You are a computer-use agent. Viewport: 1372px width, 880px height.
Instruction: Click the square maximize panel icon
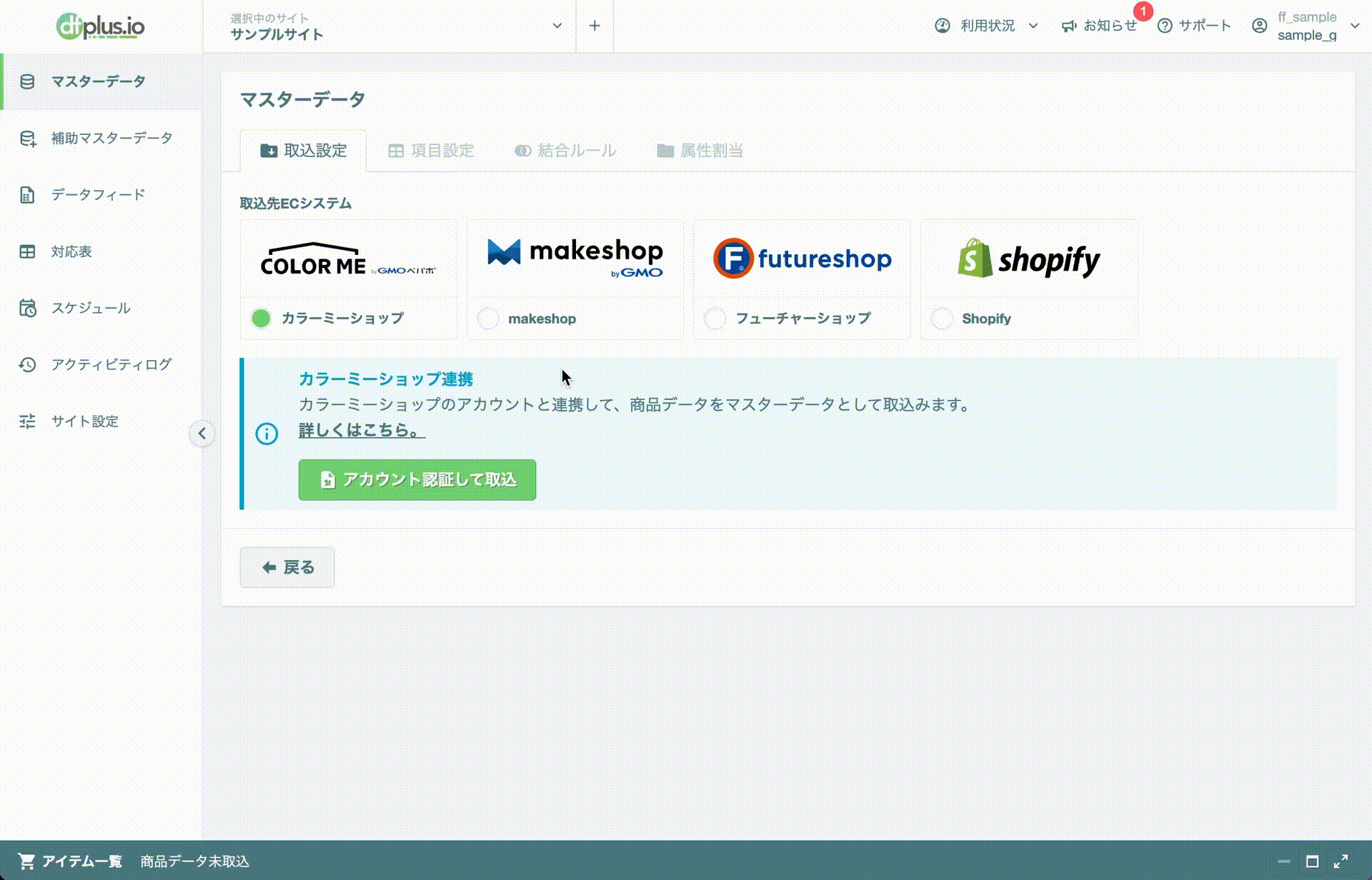[x=1312, y=861]
